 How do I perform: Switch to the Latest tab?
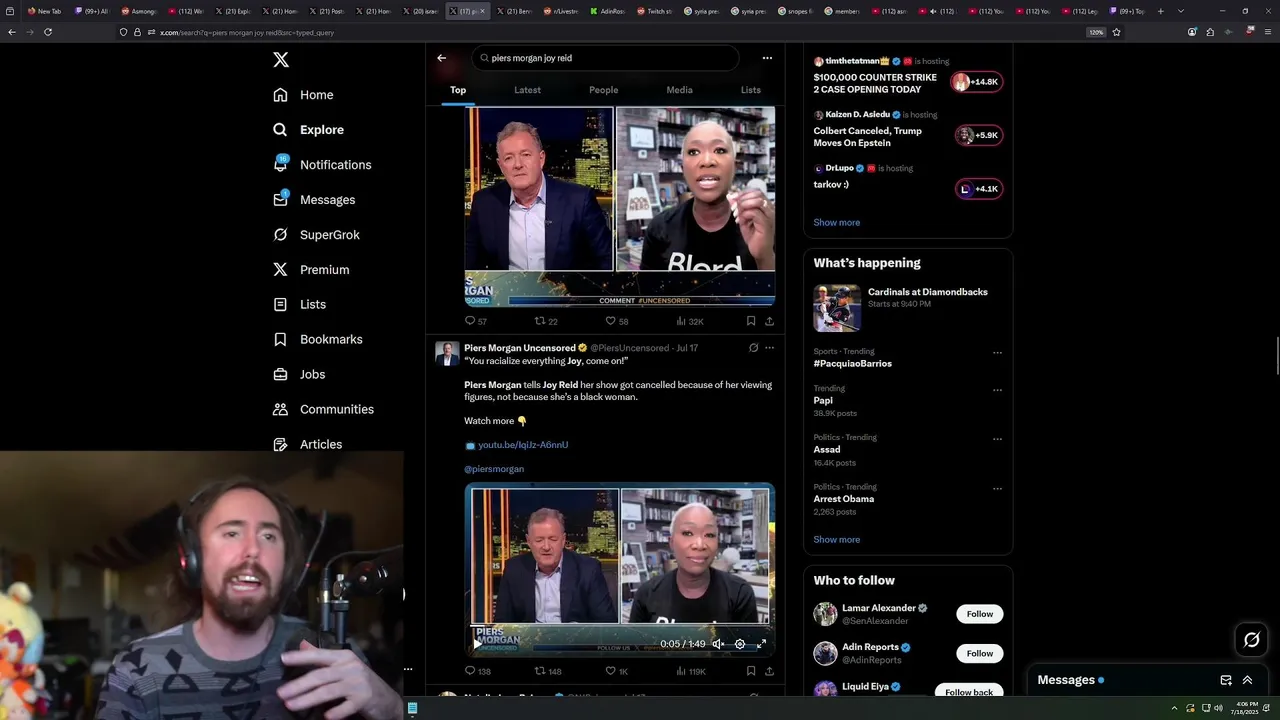tap(527, 90)
